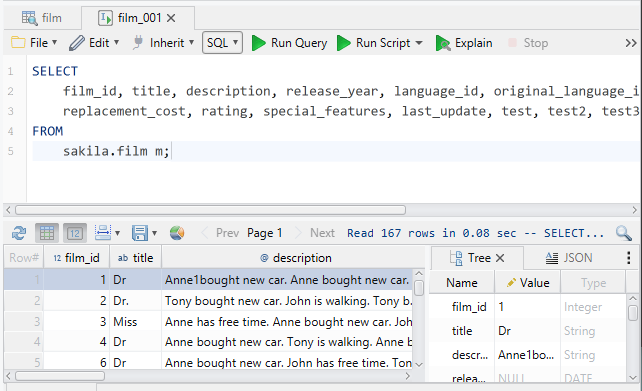
Task: Click Tree panel vertical scrollbar thumb
Action: [633, 313]
